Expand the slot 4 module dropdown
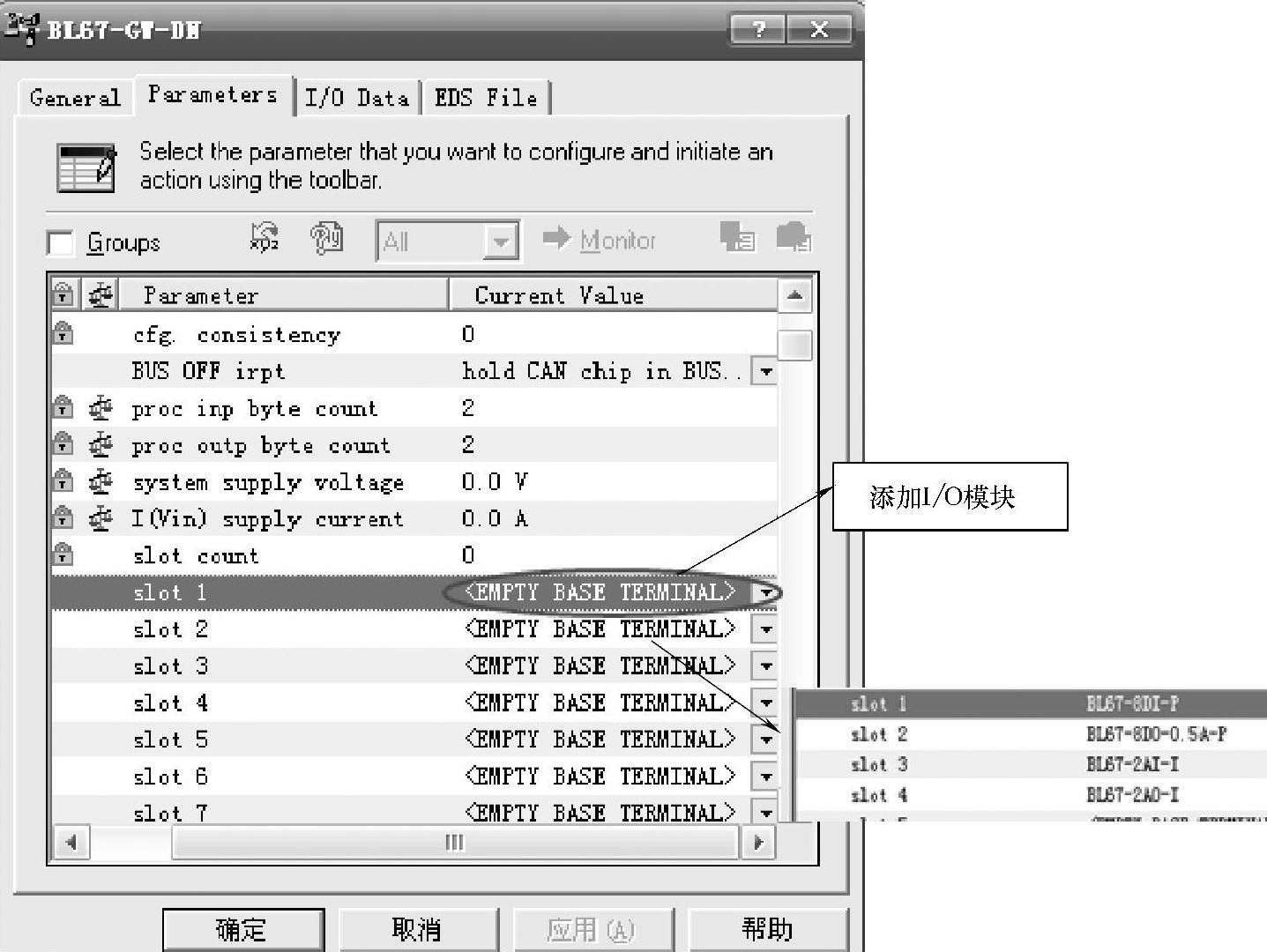The image size is (1267, 952). (x=764, y=703)
